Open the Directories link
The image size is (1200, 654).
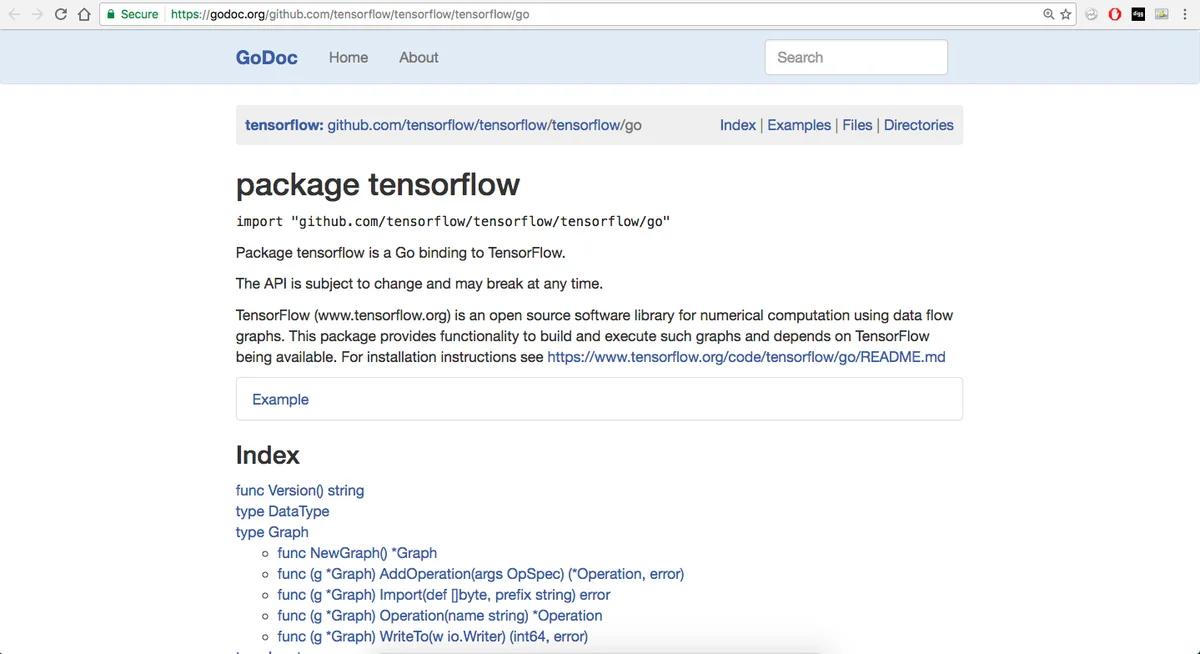(x=918, y=125)
